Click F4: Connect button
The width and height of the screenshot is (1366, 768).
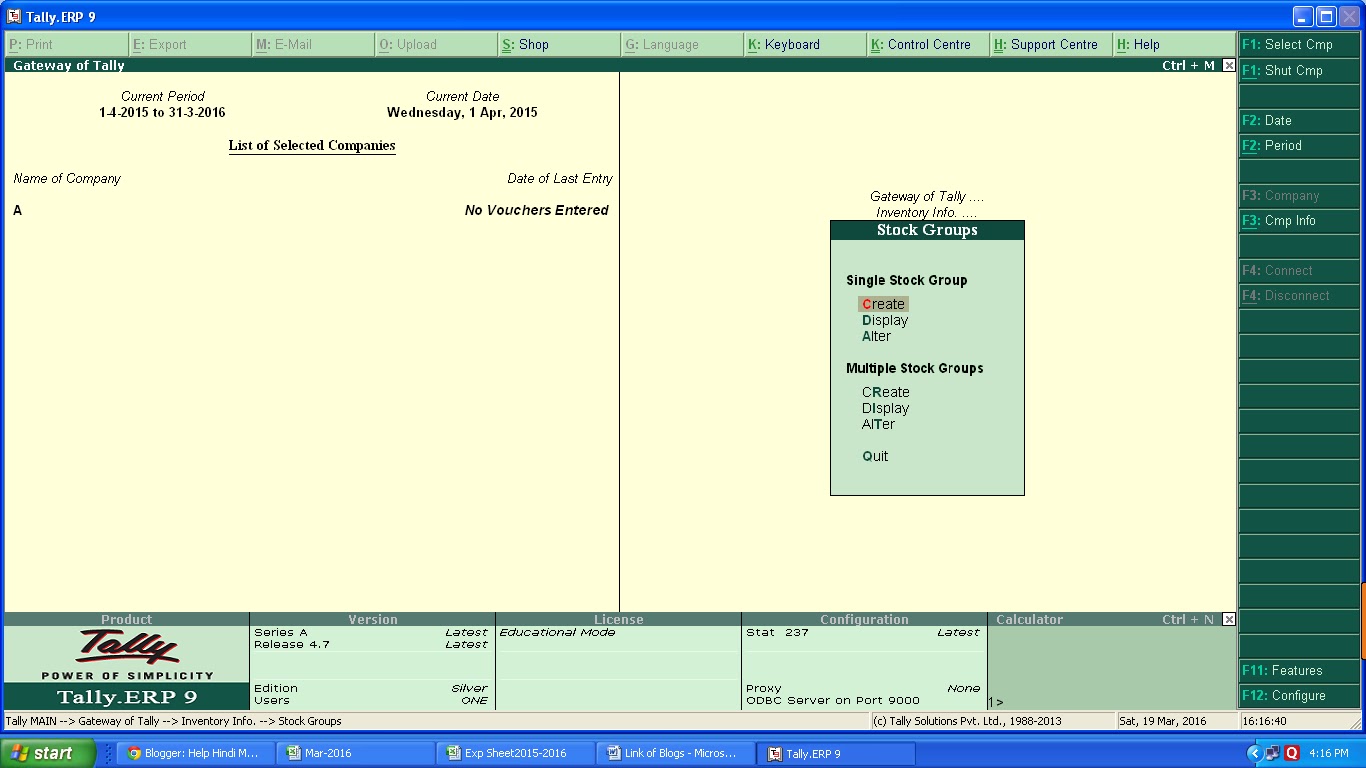[1299, 271]
